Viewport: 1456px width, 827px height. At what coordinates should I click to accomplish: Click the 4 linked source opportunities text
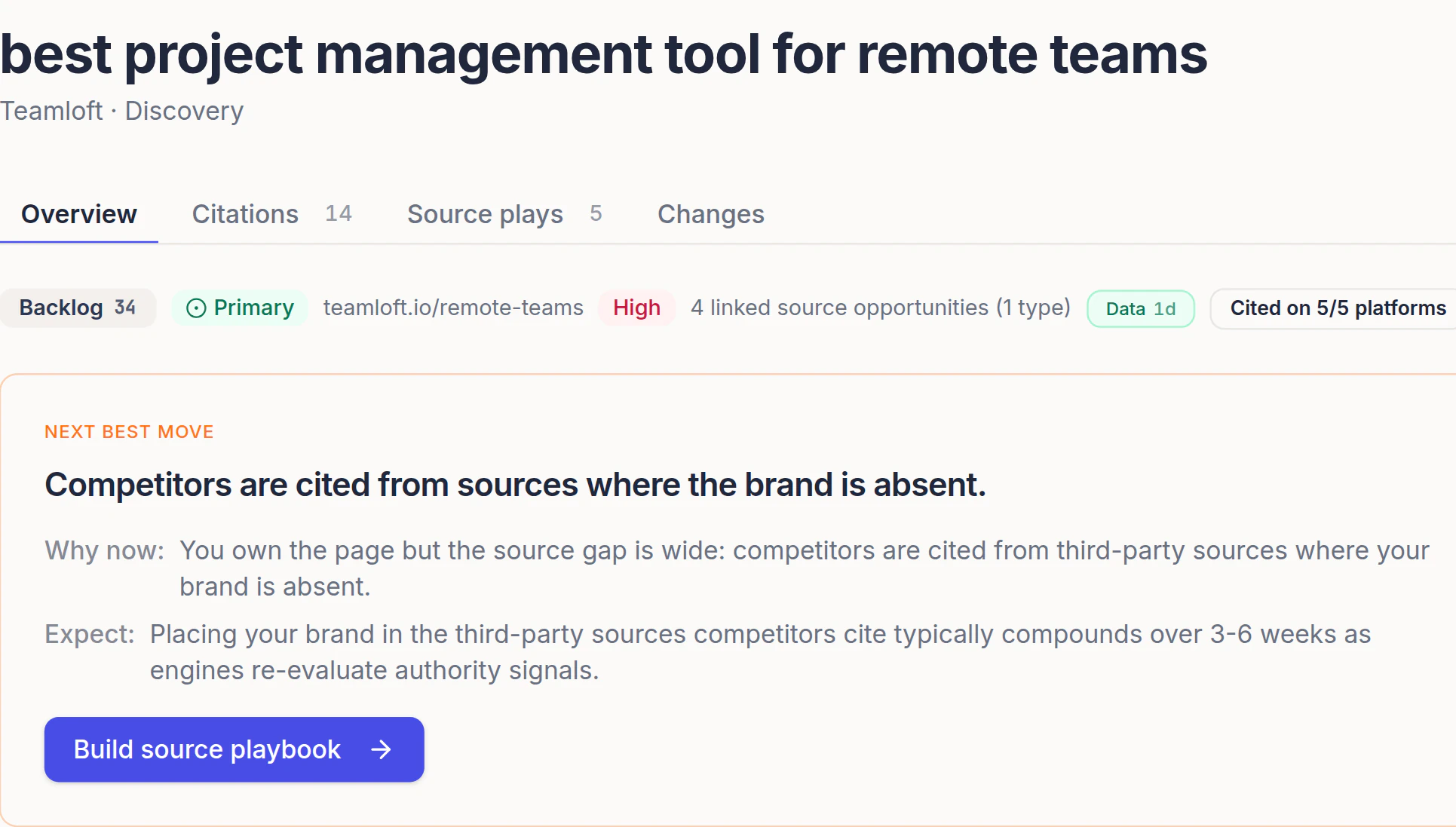(x=881, y=308)
